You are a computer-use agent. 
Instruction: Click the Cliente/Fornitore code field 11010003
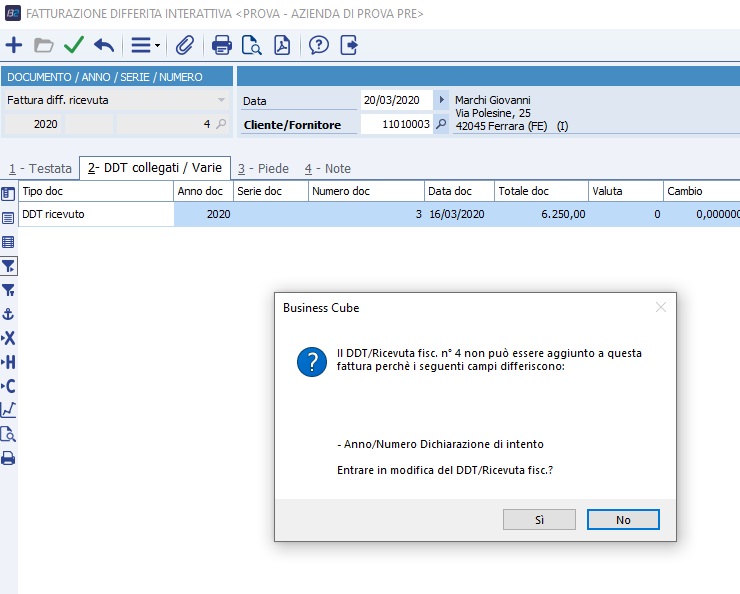(x=396, y=124)
